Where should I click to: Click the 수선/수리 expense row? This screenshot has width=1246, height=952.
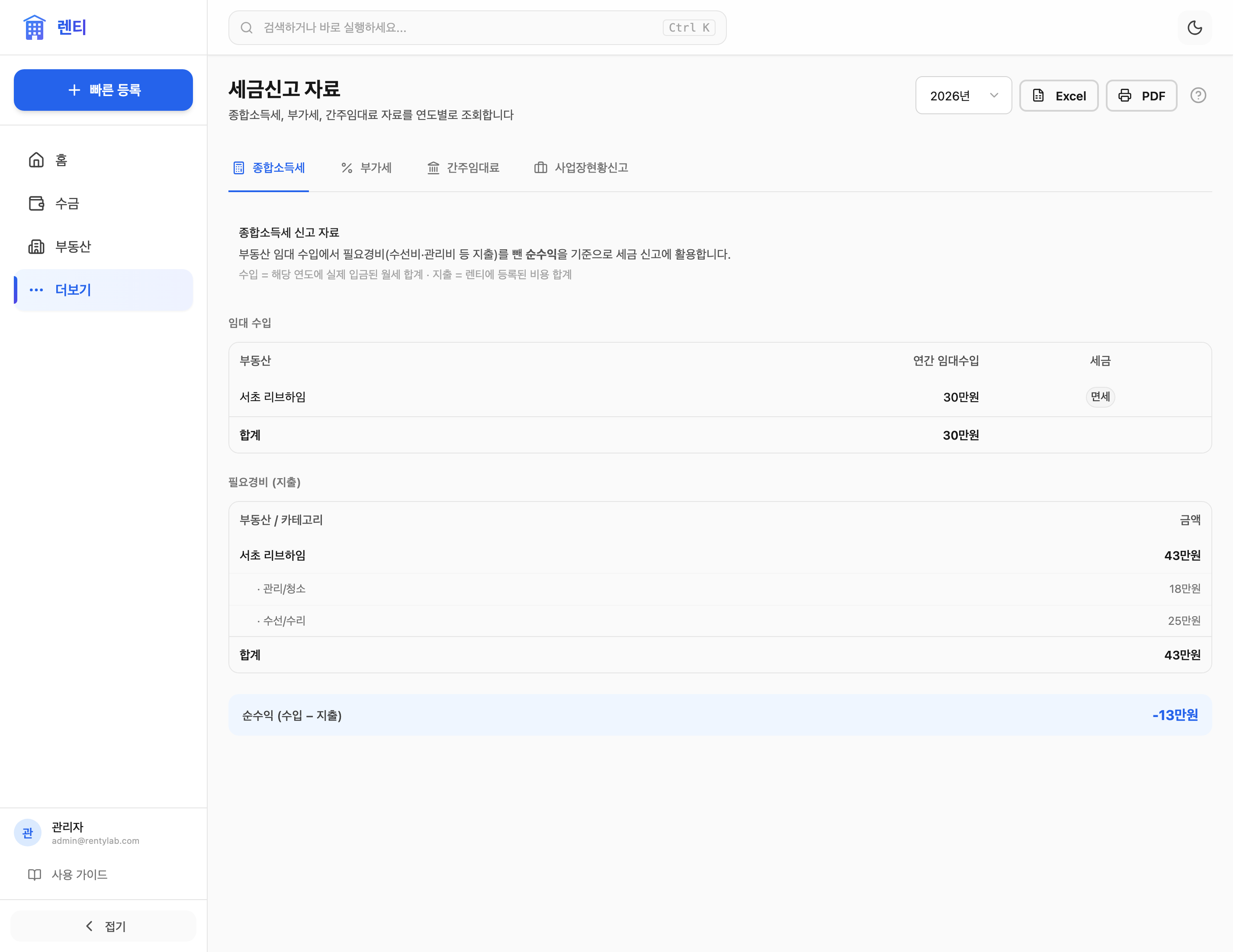point(719,621)
